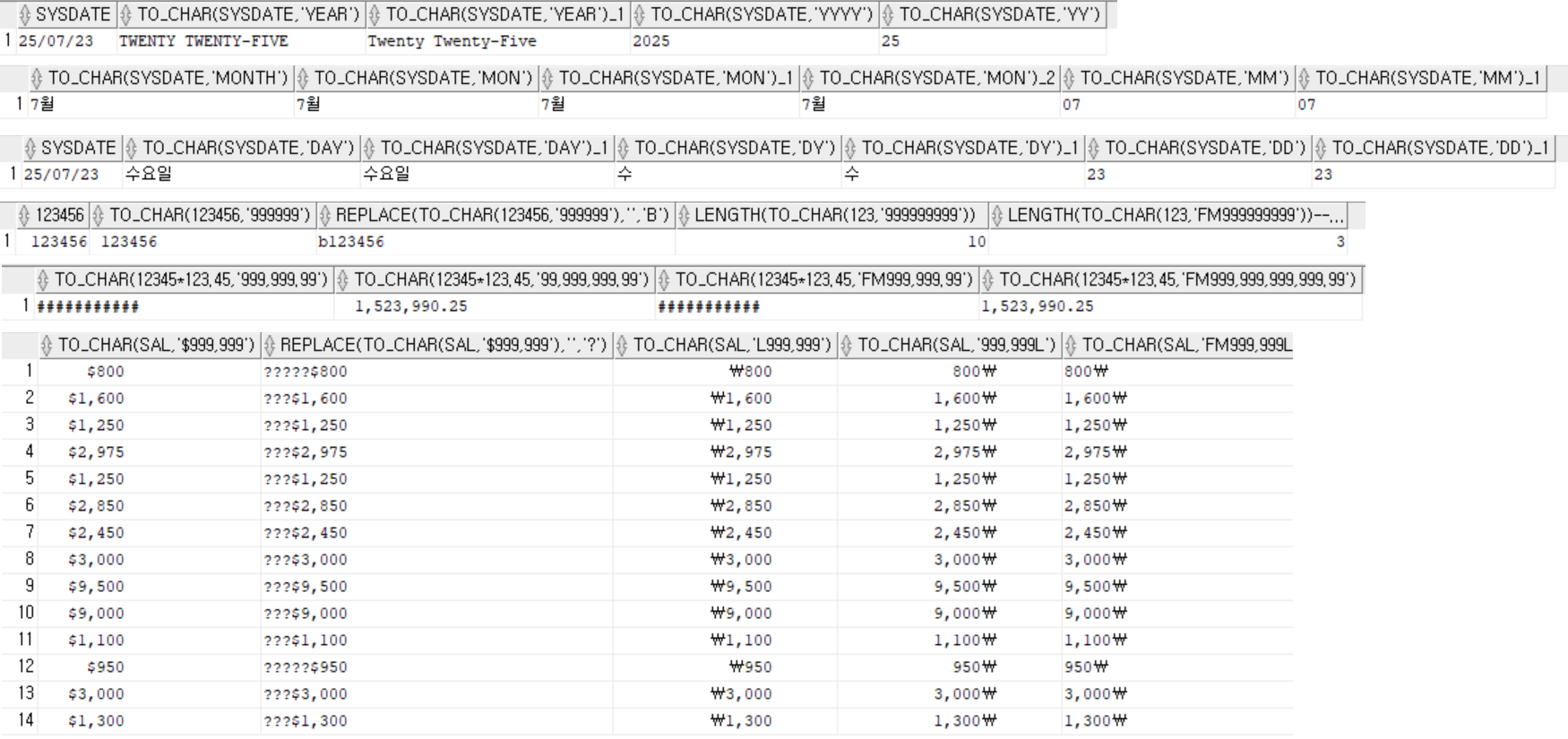Select the REPLACE(TO_CHAR(123456,'999999'),' ','B') column header
1568x739 pixels.
point(502,215)
